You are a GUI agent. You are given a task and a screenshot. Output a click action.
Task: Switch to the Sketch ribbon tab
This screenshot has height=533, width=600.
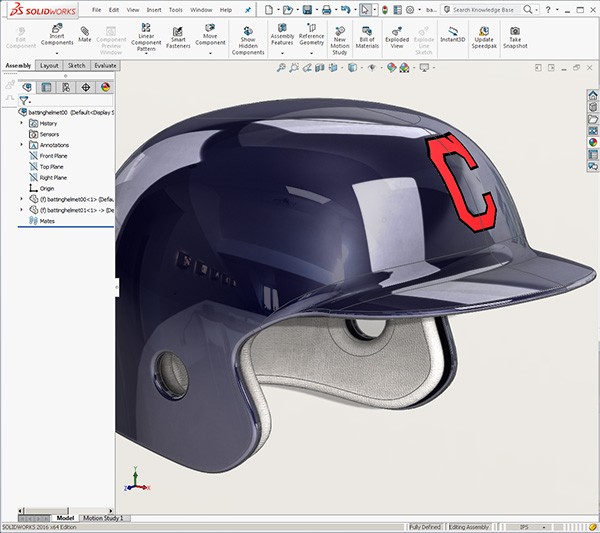tap(77, 65)
